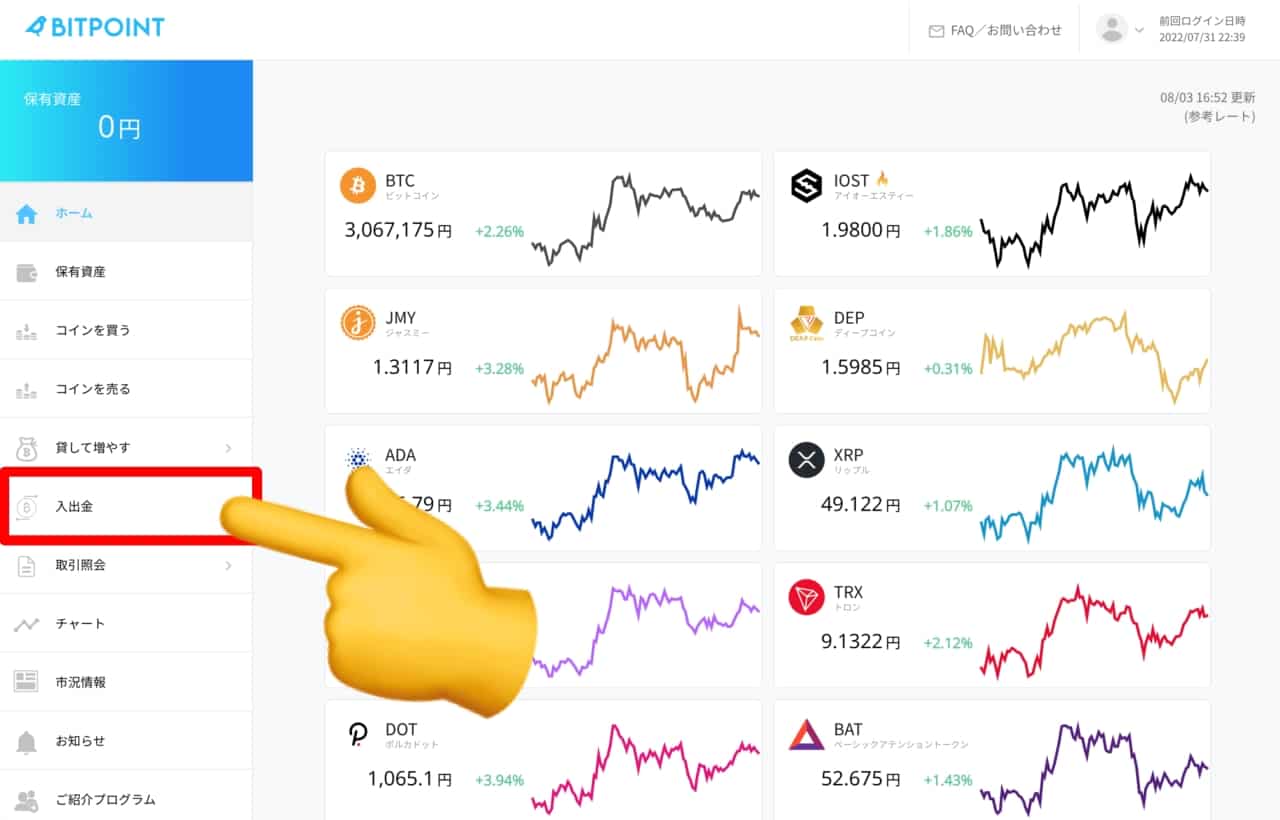
Task: Open the user account dropdown
Action: pos(1122,30)
